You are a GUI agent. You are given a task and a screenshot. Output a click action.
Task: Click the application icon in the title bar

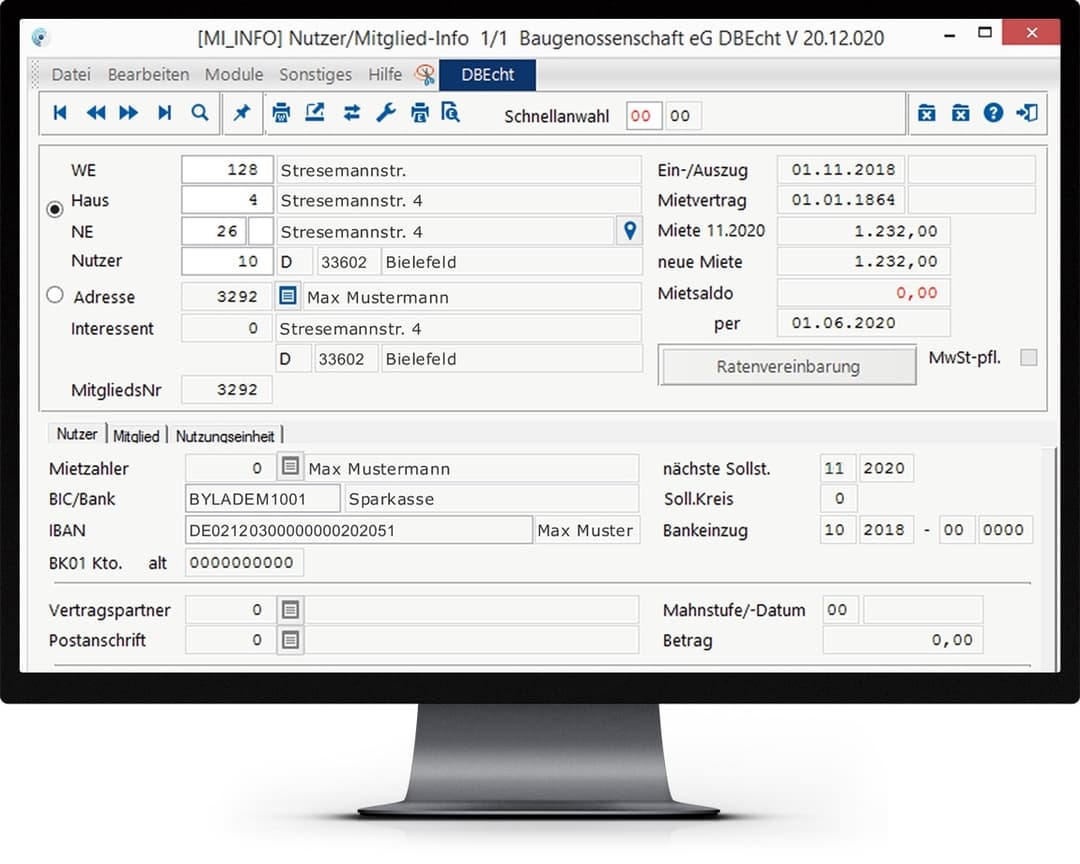41,37
